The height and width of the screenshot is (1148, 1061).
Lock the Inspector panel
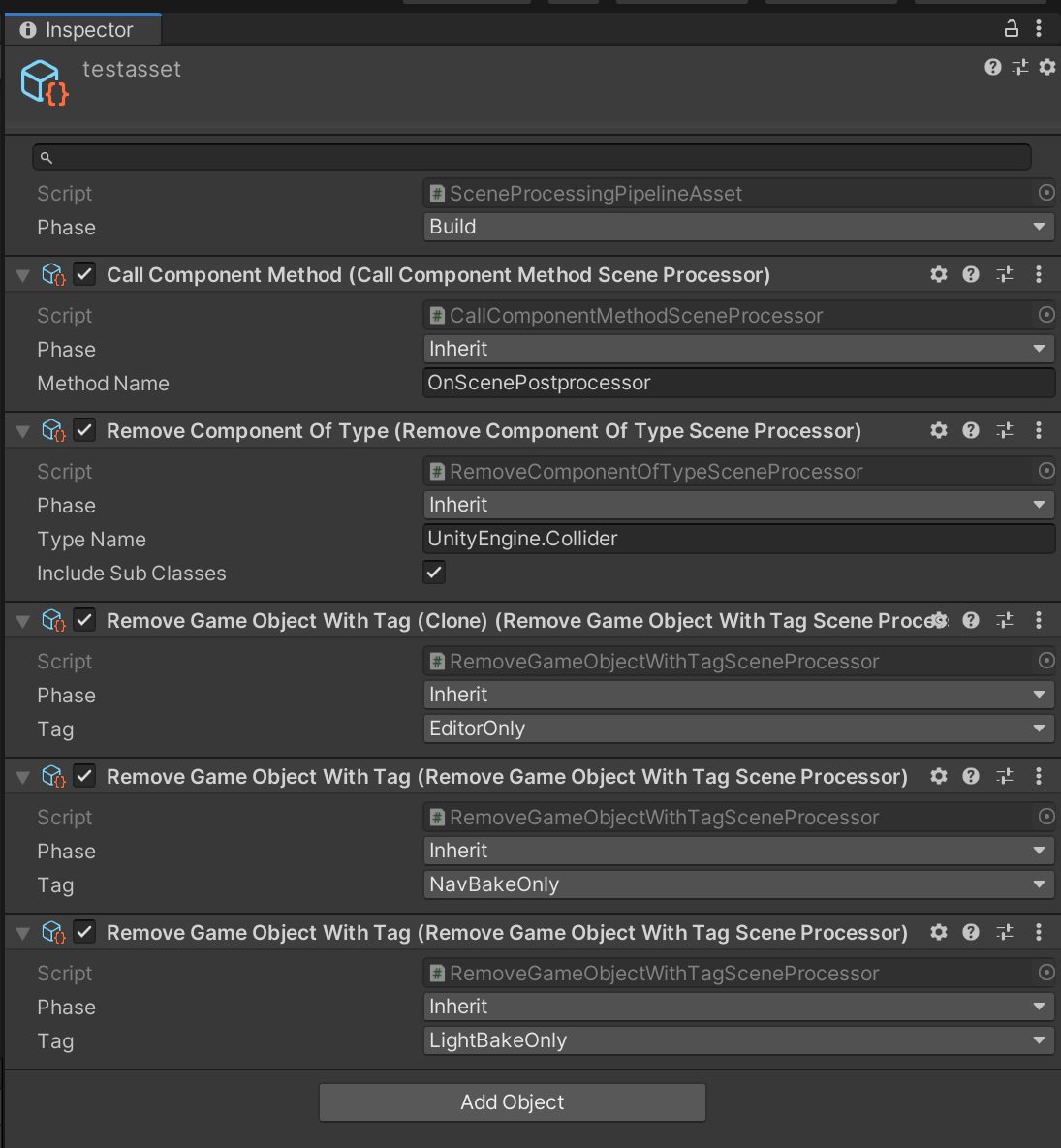[1012, 28]
